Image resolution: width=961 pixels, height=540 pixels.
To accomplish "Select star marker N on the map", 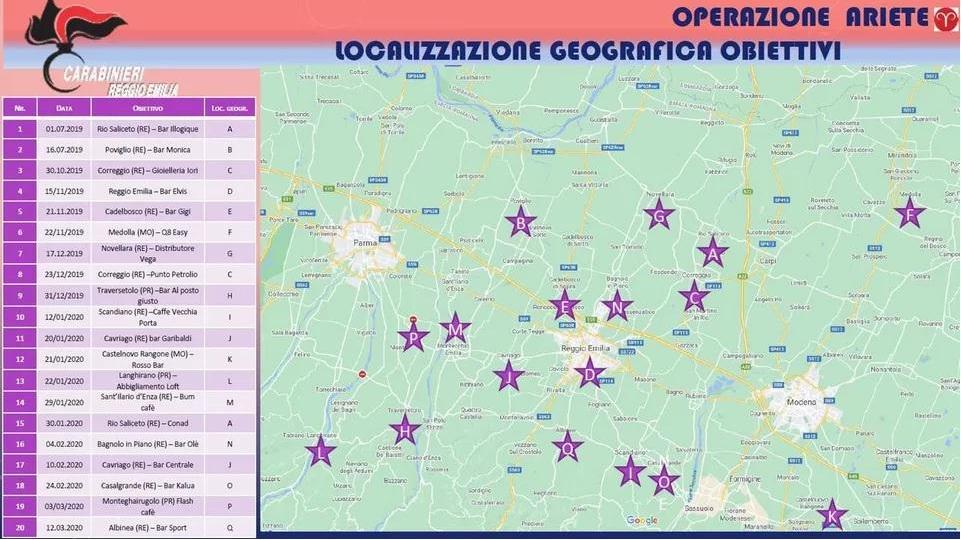I will click(x=617, y=306).
